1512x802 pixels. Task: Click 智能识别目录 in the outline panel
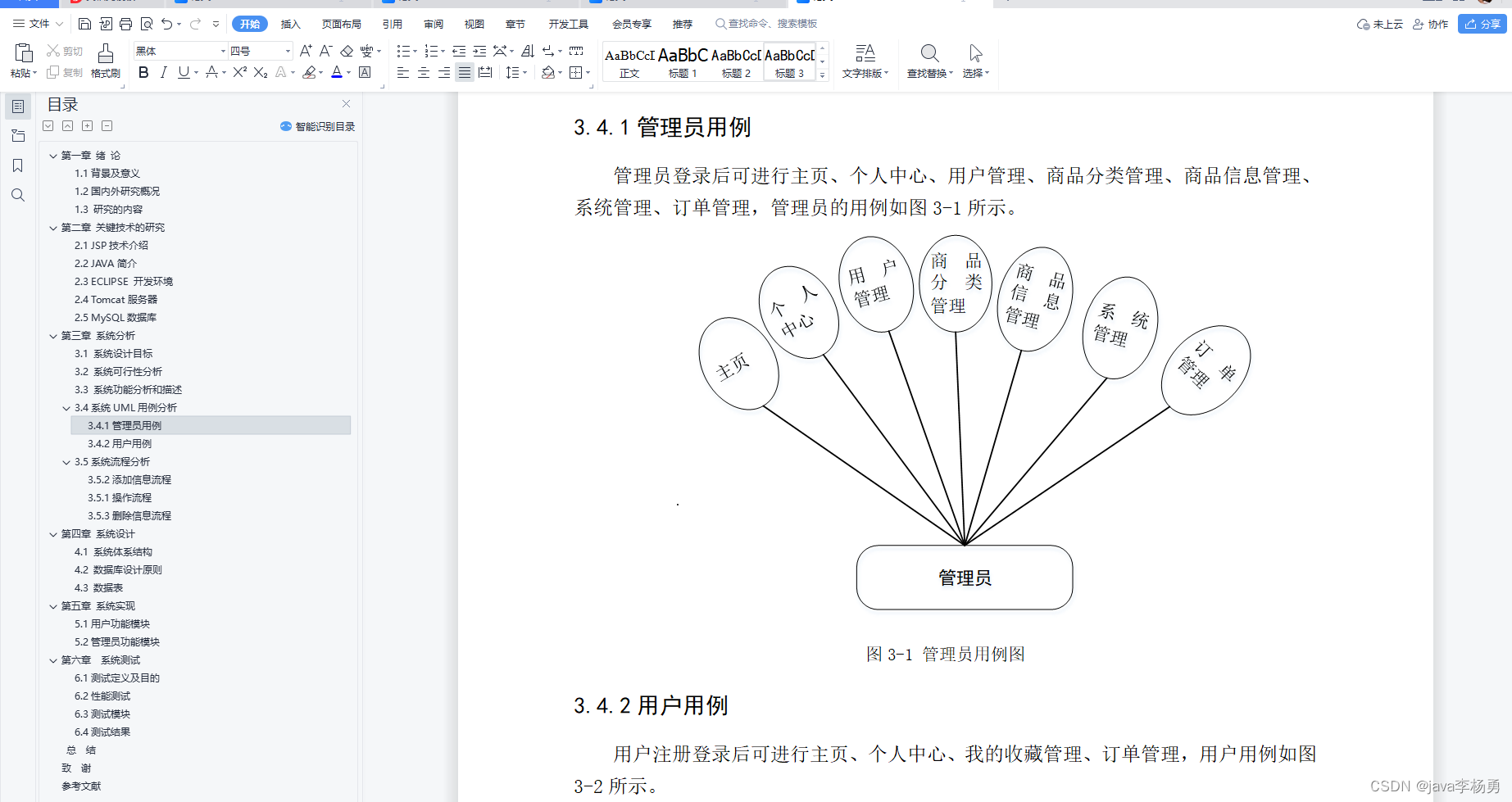click(318, 126)
